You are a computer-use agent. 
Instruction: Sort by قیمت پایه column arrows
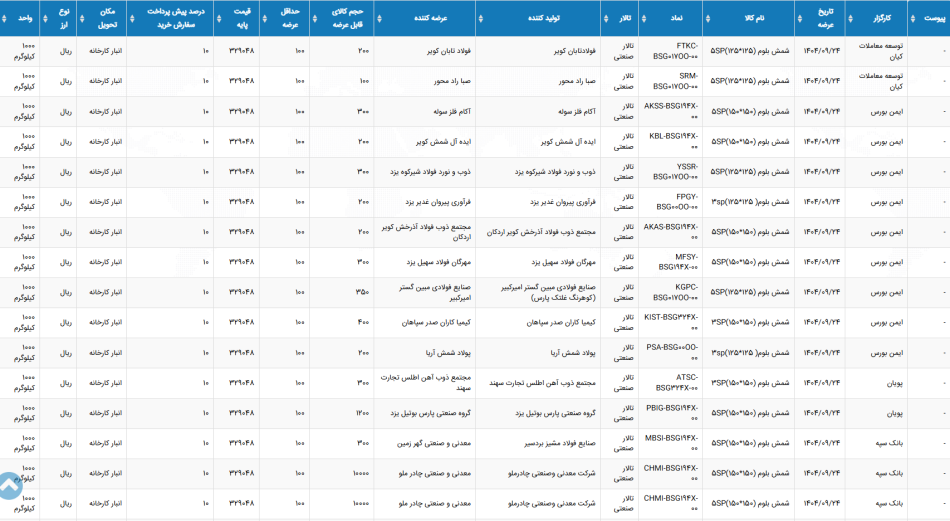point(219,18)
